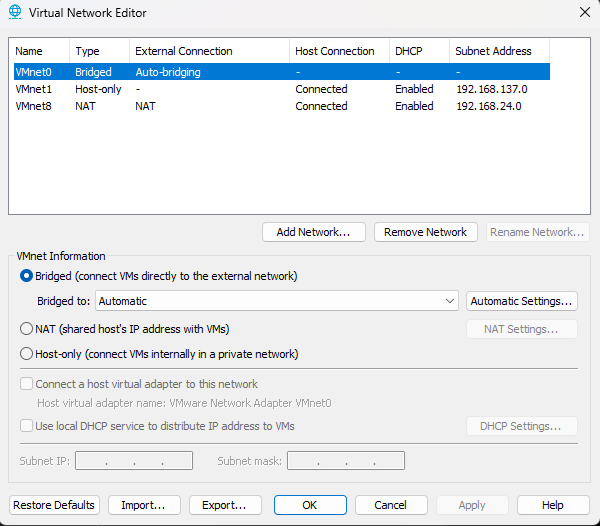Screen dimensions: 600x526
Task: Close the Virtual Network Editor window
Action: pos(584,12)
